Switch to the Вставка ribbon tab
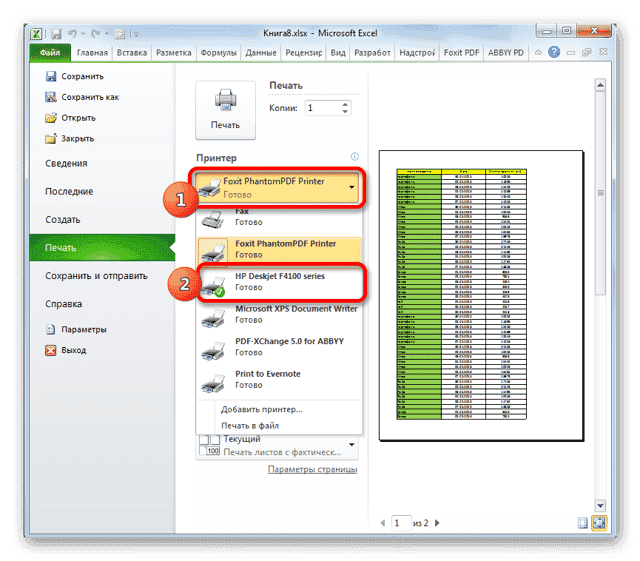This screenshot has width=640, height=561. (x=131, y=53)
